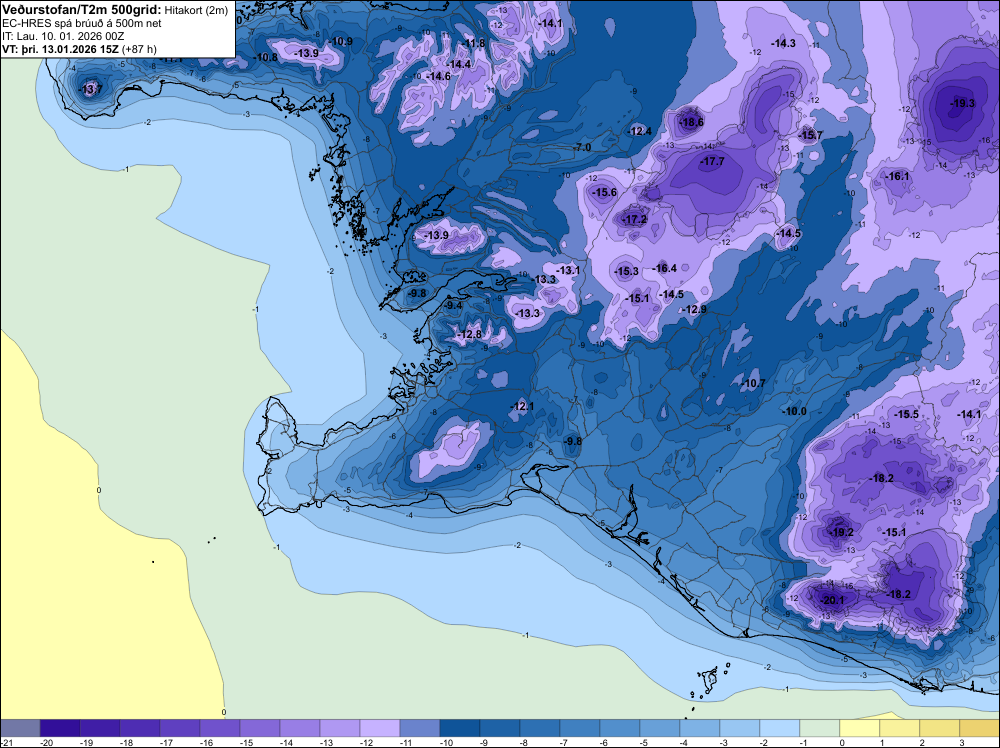Click the -14.3 temperature value
The height and width of the screenshot is (748, 1000).
(x=783, y=43)
